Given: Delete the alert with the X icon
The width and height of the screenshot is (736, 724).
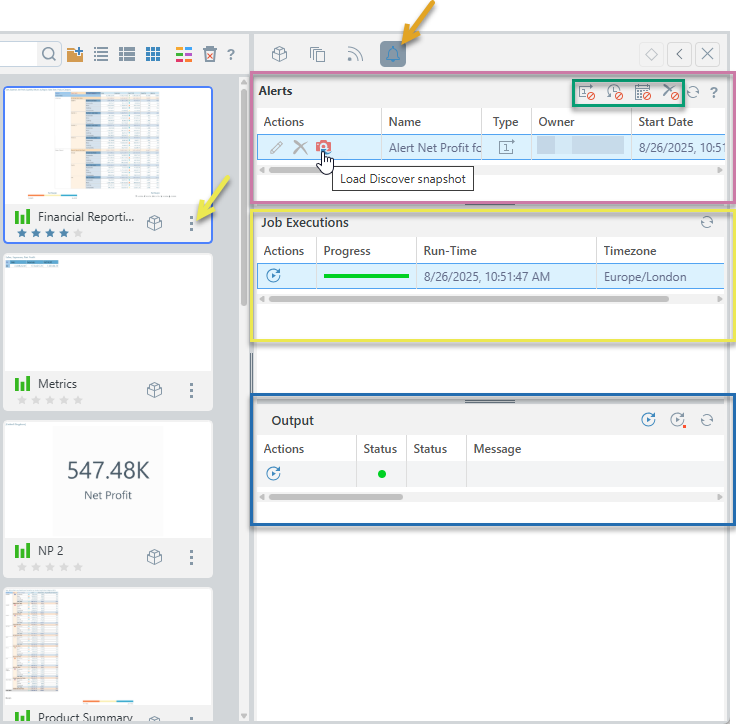Looking at the screenshot, I should click(x=299, y=148).
